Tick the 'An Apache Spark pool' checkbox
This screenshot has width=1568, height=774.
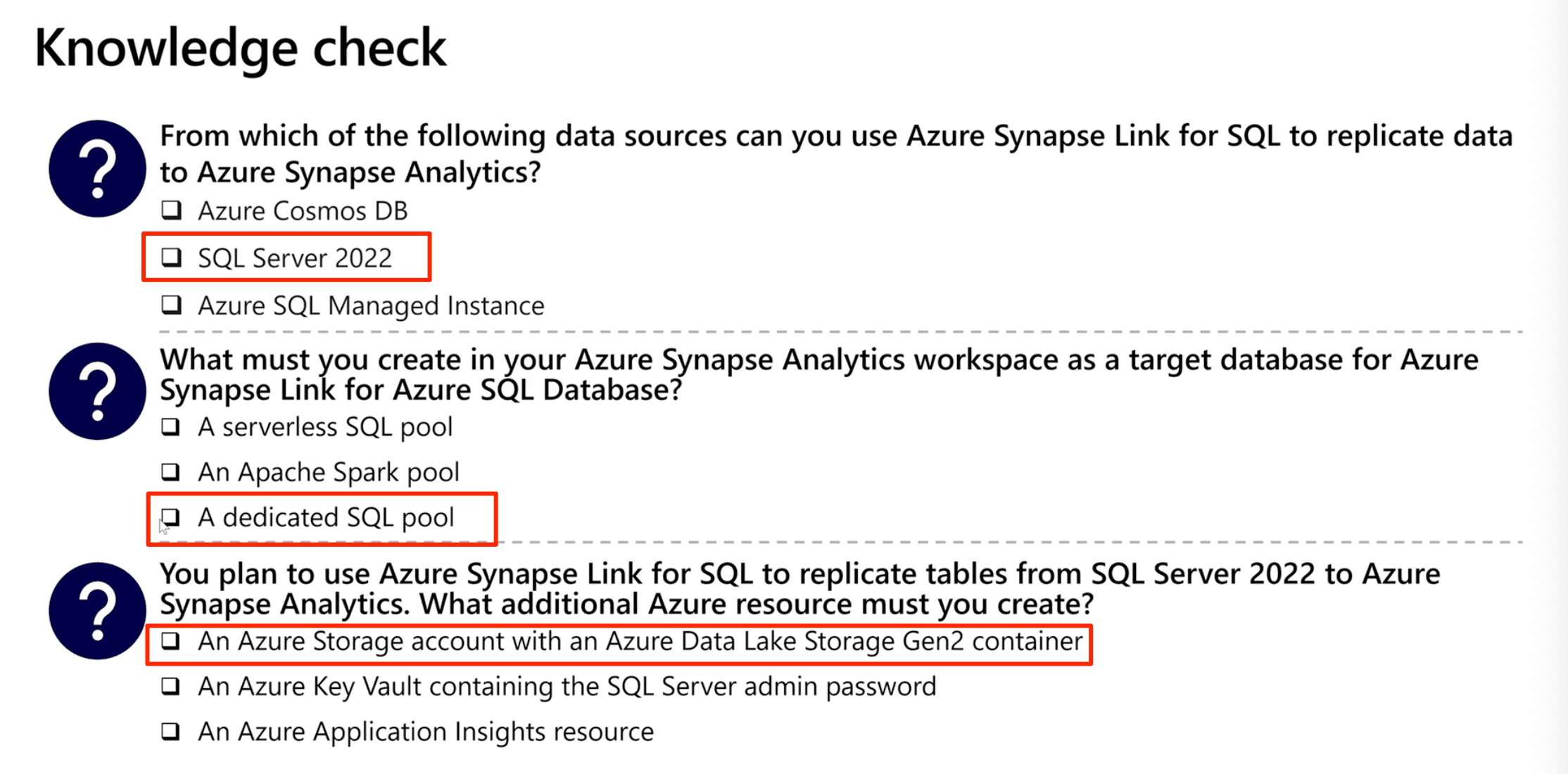click(x=171, y=471)
